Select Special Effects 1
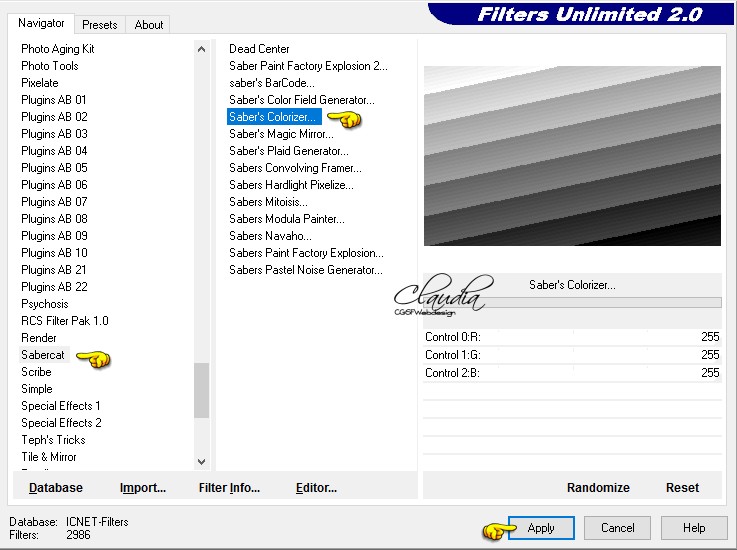Viewport: 737px width, 550px height. (61, 406)
